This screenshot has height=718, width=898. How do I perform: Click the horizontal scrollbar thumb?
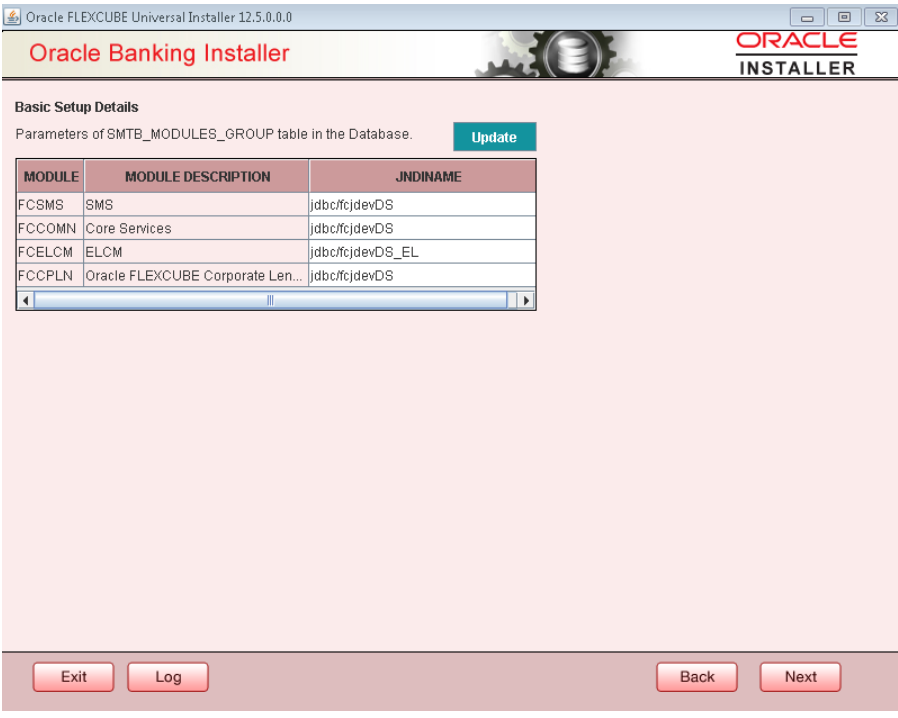(270, 300)
